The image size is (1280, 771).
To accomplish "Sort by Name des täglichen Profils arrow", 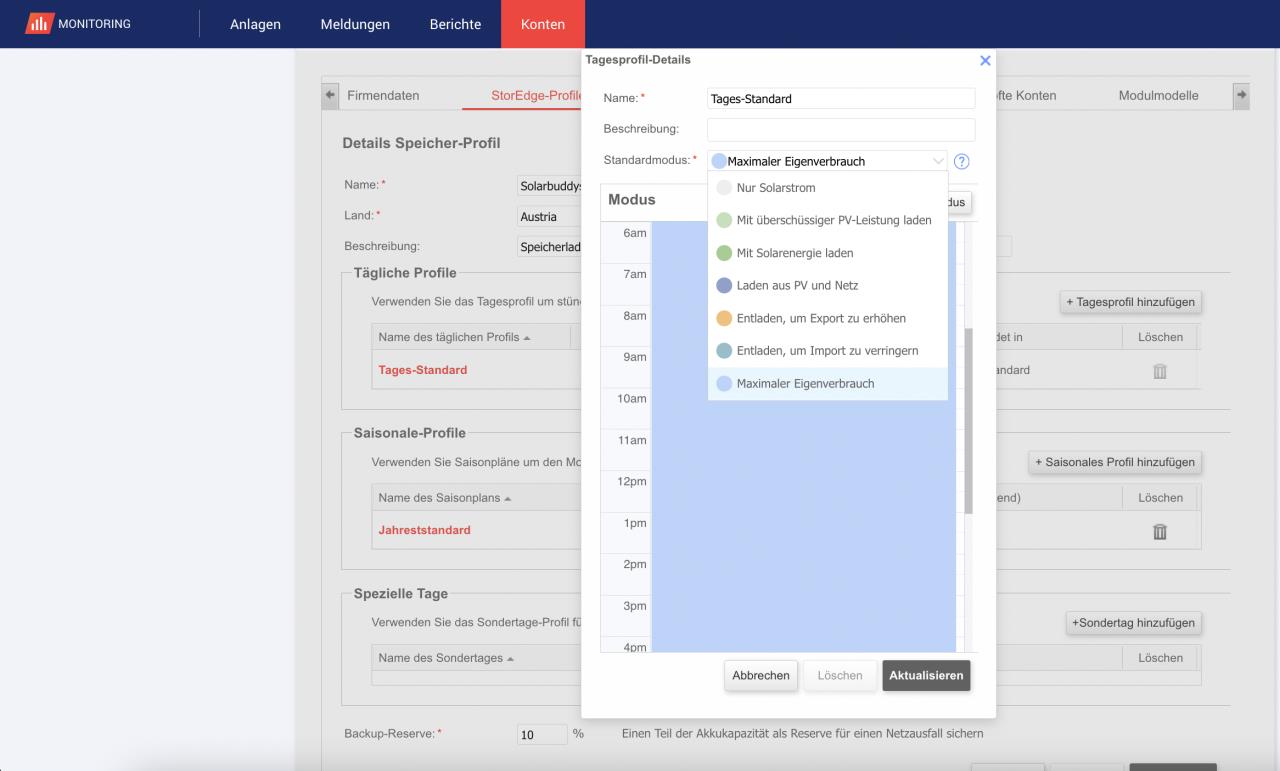I will 527,338.
